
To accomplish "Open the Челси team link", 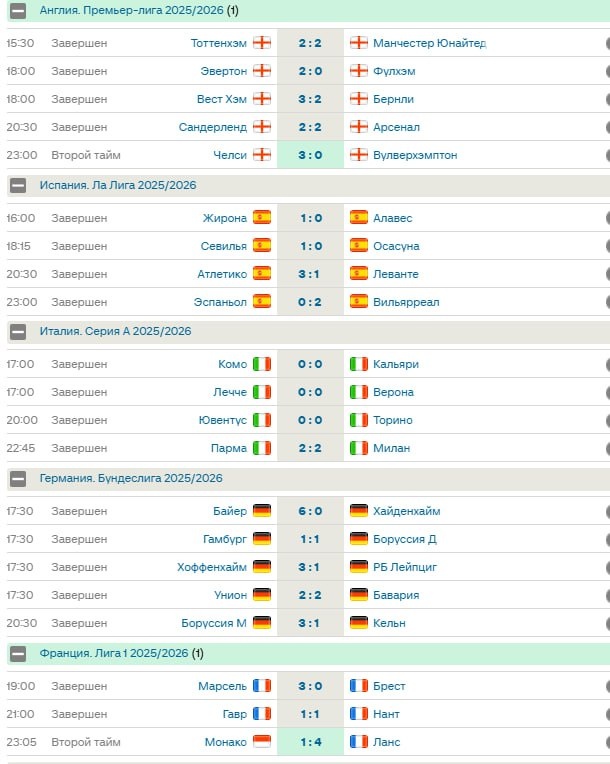I will [x=230, y=155].
